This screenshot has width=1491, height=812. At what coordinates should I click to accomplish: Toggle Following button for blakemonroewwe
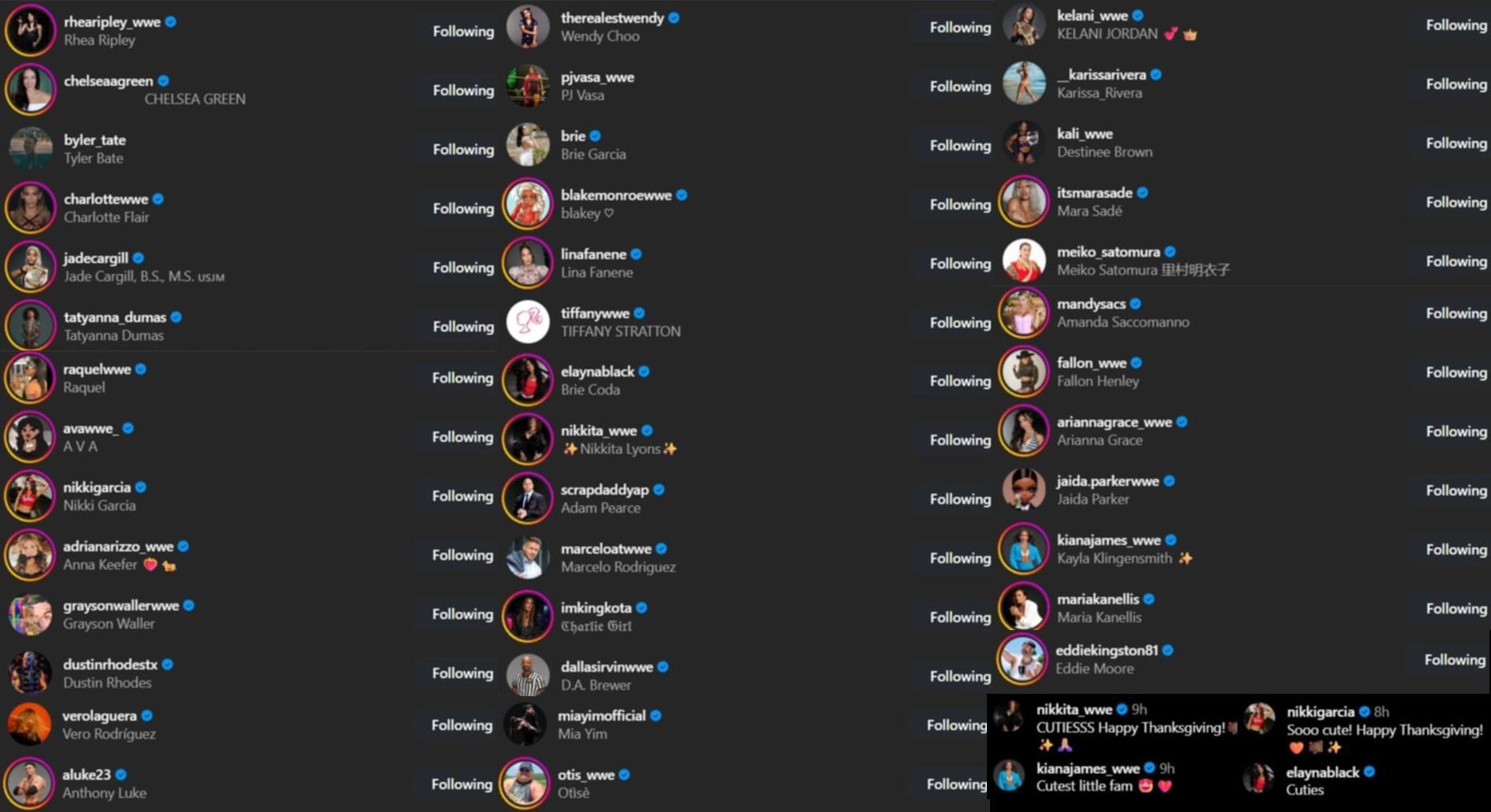pos(960,205)
